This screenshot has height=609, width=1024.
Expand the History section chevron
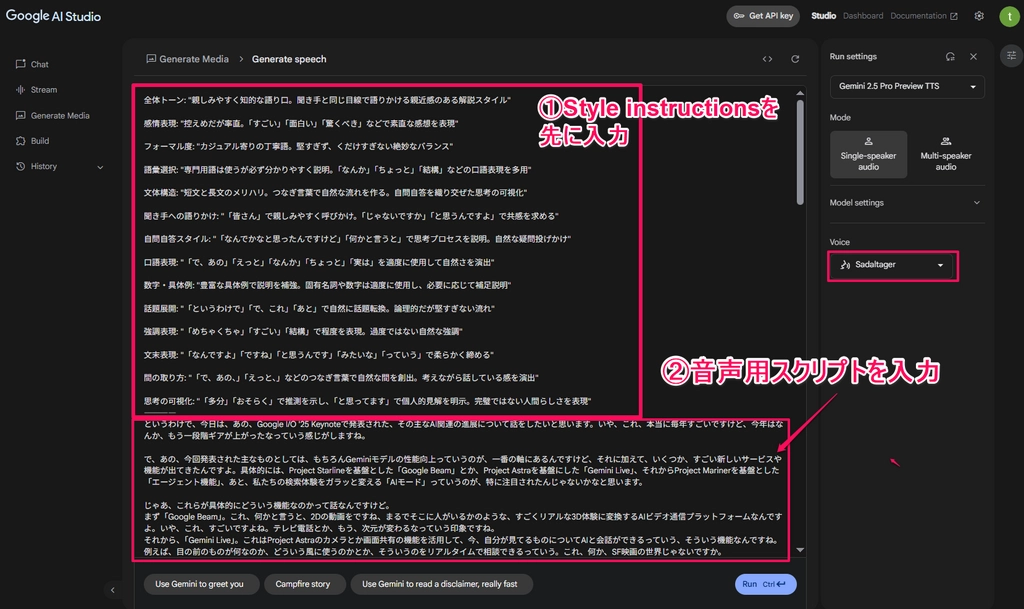point(100,167)
